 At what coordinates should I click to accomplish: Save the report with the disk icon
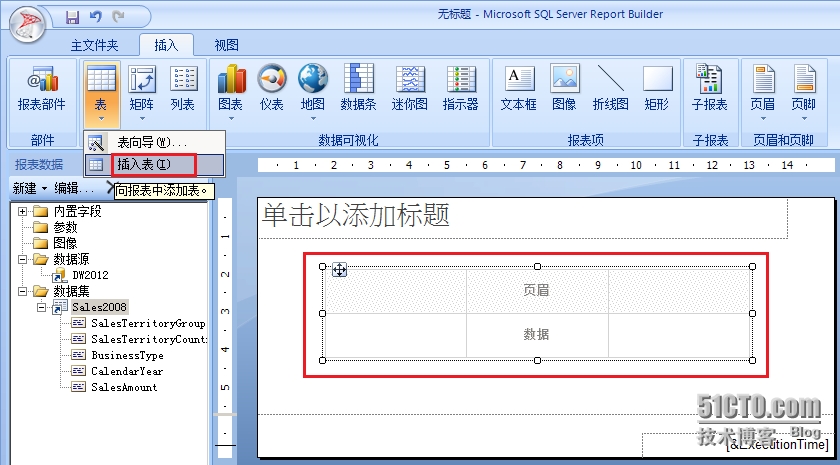(72, 17)
